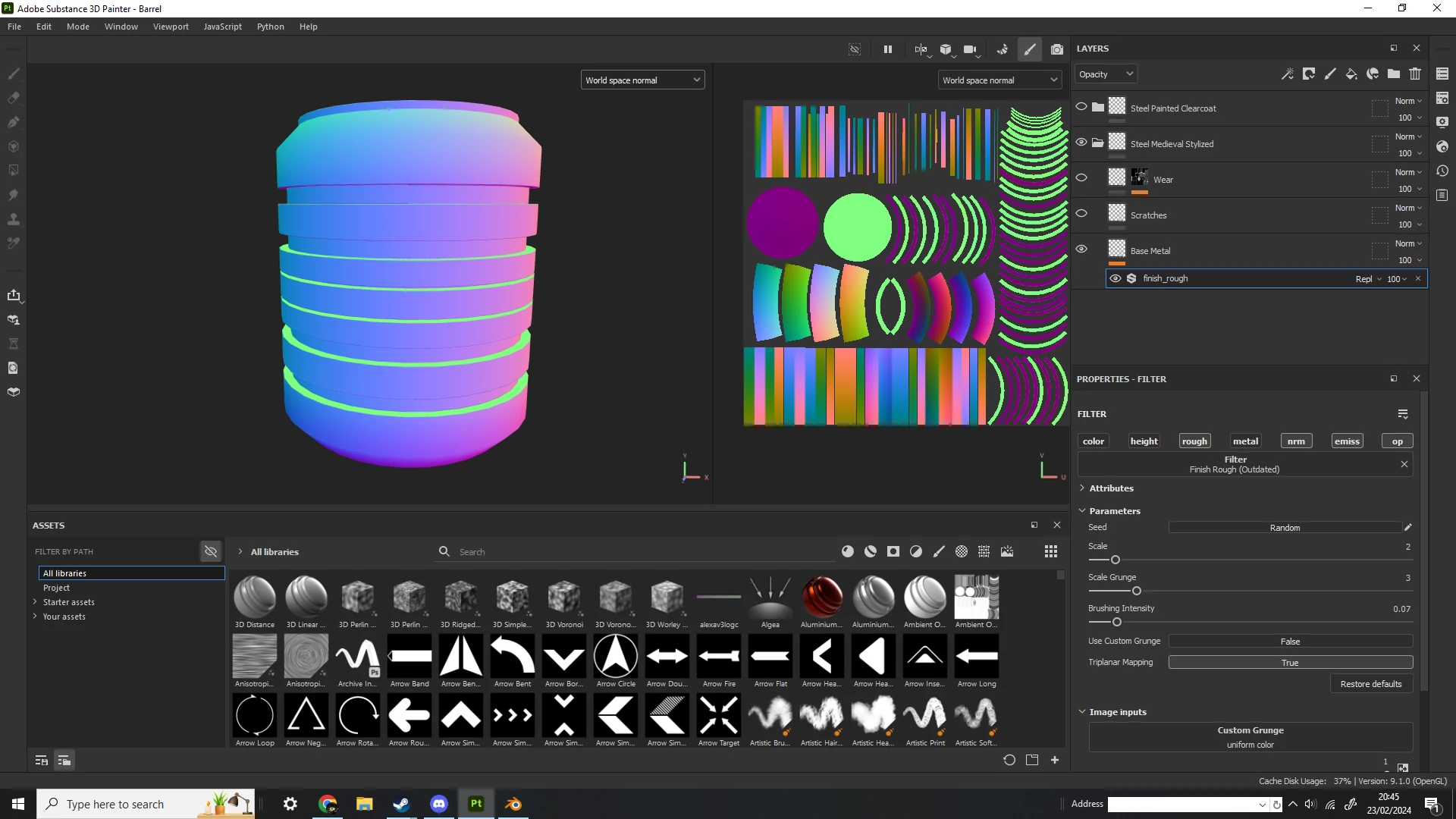The height and width of the screenshot is (819, 1456).
Task: Click the delete layer trash icon
Action: 1415,74
